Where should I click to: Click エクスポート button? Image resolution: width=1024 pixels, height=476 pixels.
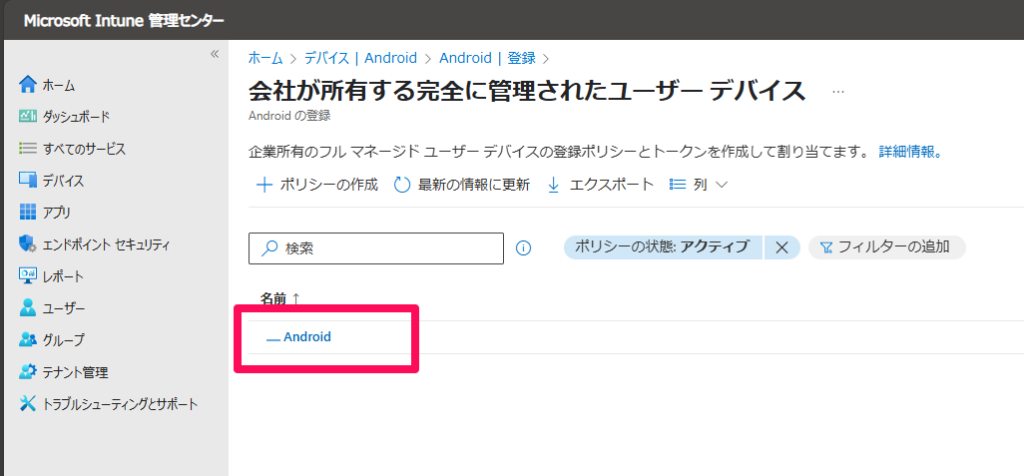600,185
